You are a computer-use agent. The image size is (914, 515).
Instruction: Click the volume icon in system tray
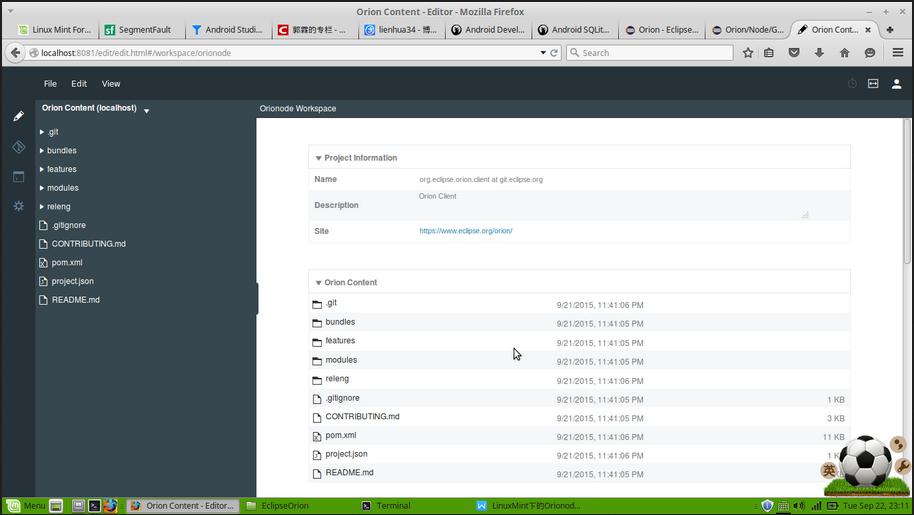pyautogui.click(x=799, y=506)
